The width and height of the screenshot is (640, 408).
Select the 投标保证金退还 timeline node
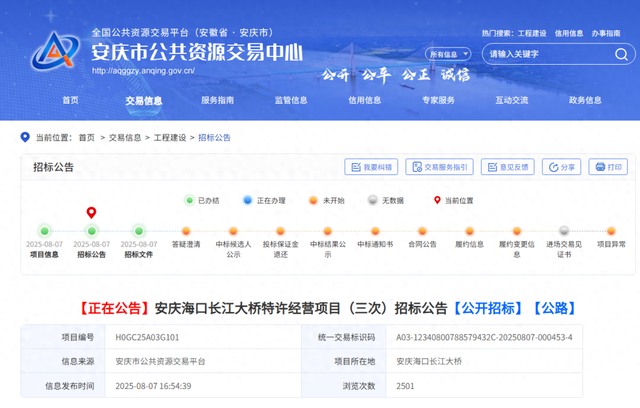280,231
